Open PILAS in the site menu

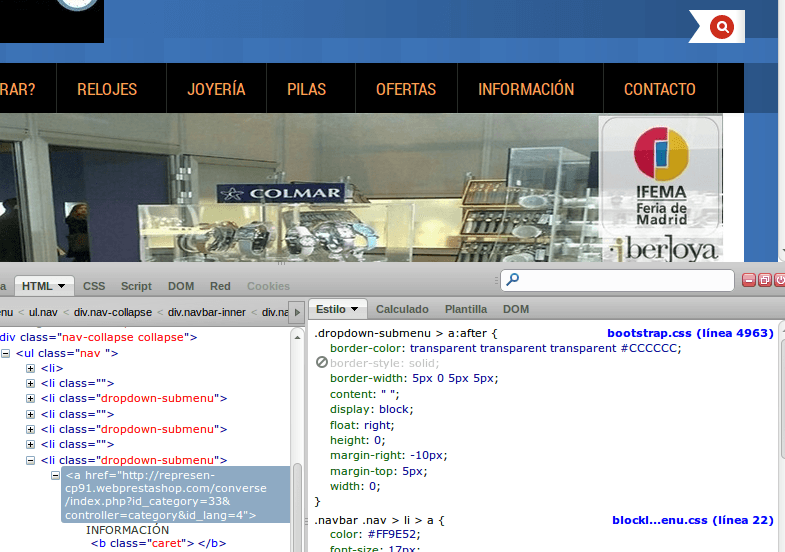306,89
